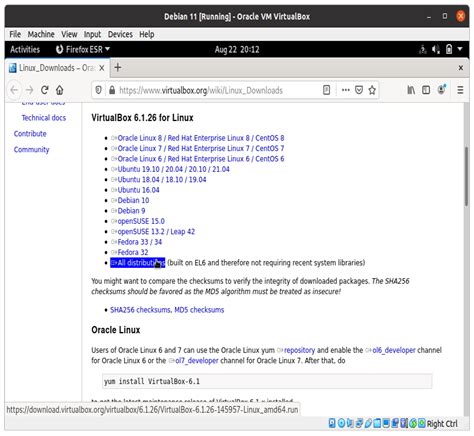Click the battery icon in GNOME top bar
The image size is (474, 436).
pyautogui.click(x=449, y=50)
